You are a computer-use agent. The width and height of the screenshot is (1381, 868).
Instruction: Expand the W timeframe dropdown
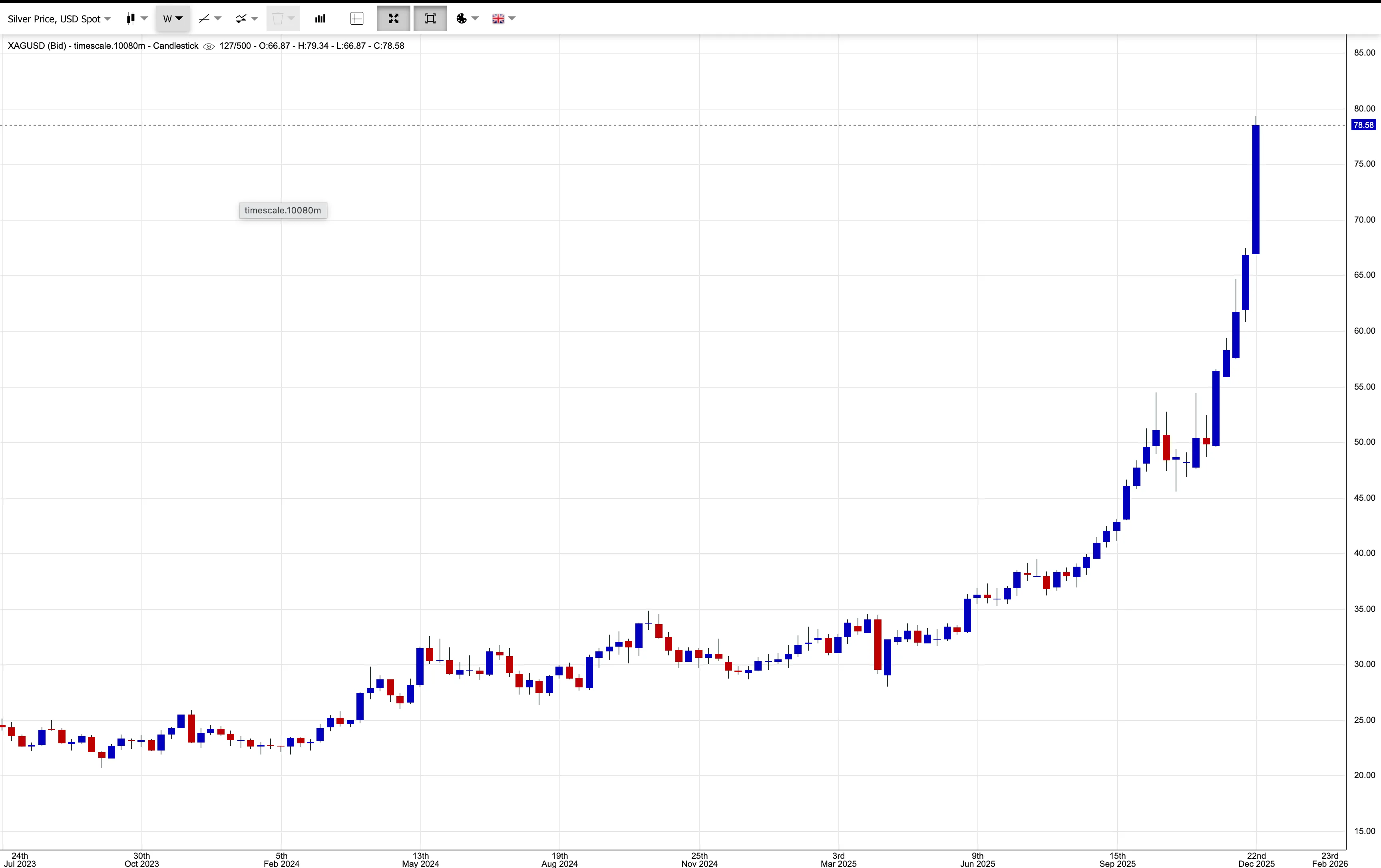172,18
